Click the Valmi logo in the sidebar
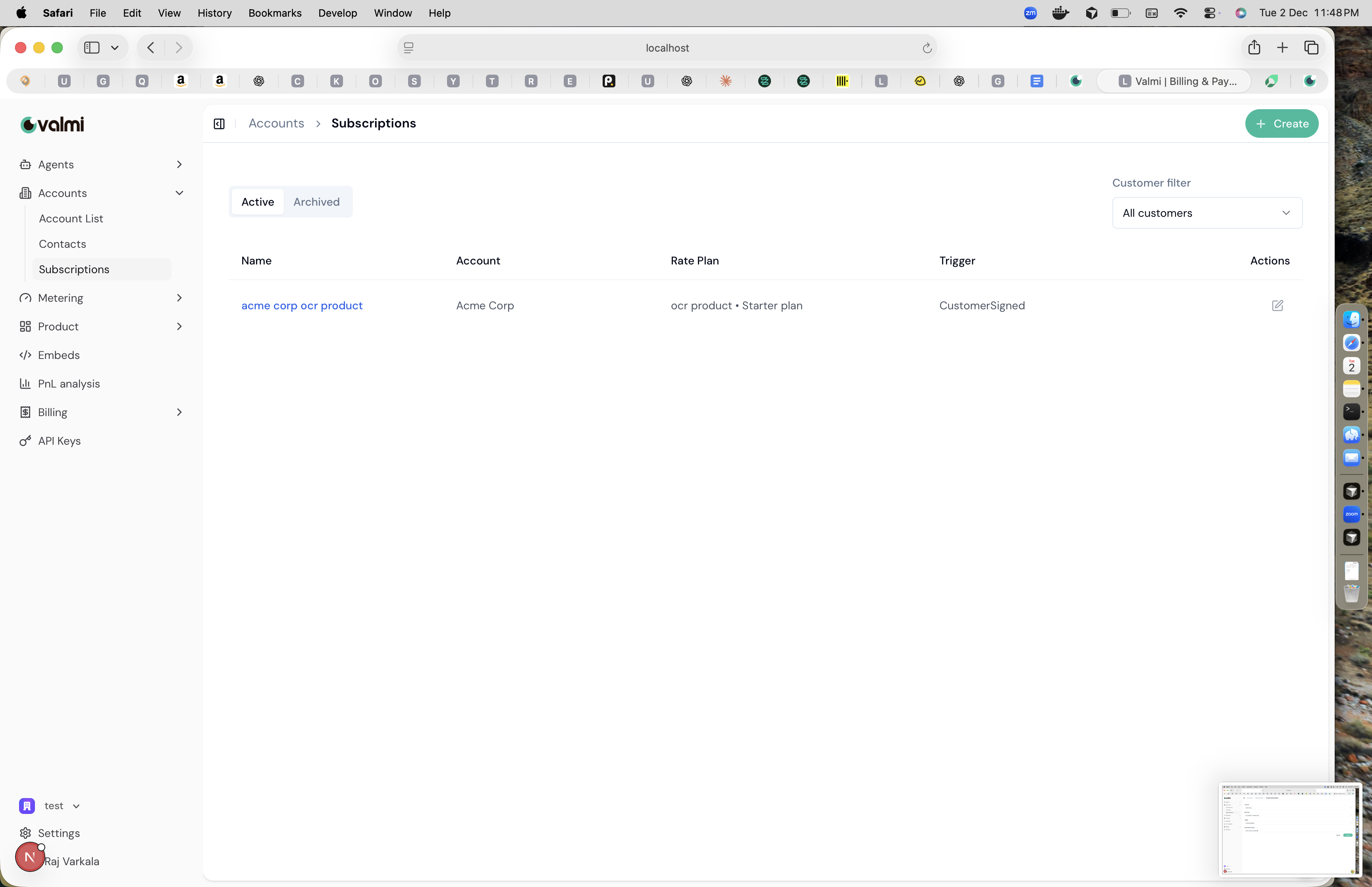 point(51,124)
